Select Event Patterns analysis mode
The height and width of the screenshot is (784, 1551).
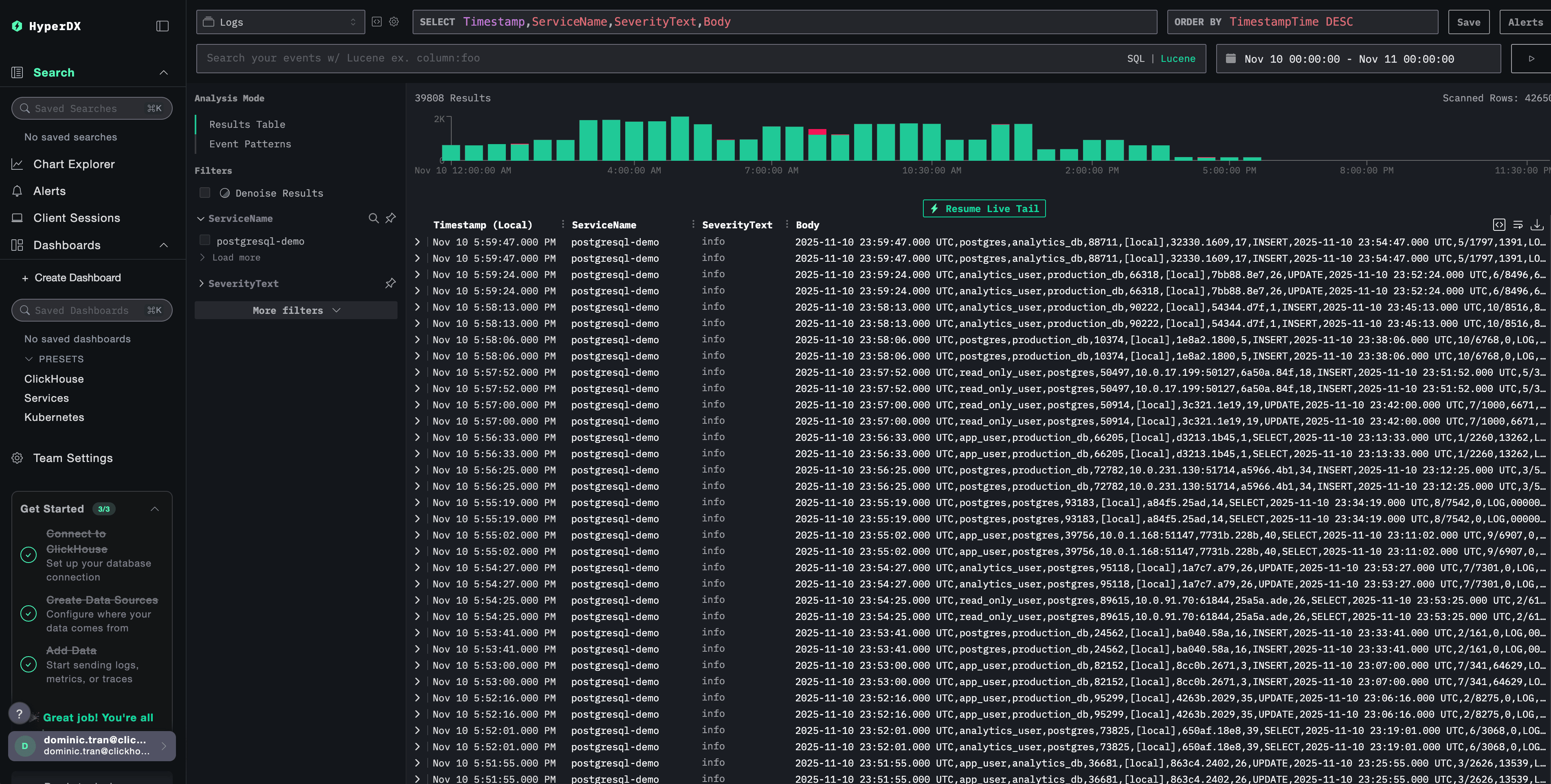click(250, 144)
